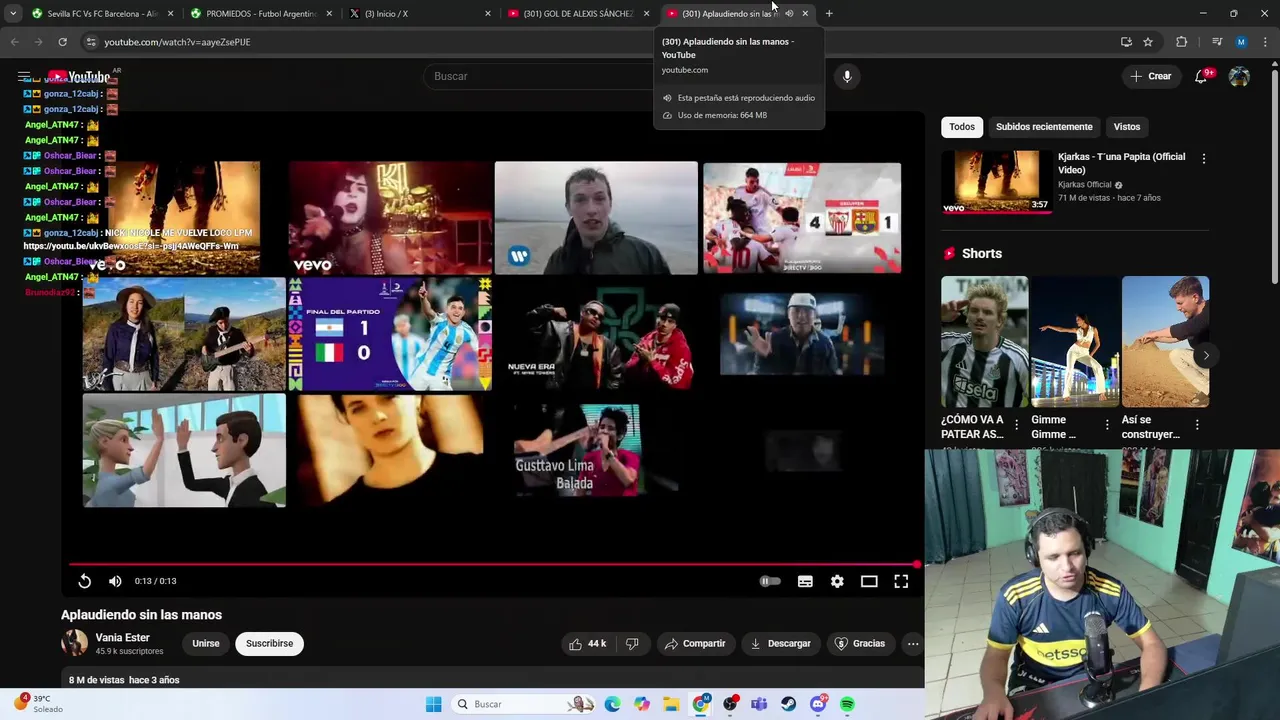Reload the page
Viewport: 1280px width, 720px height.
[62, 42]
